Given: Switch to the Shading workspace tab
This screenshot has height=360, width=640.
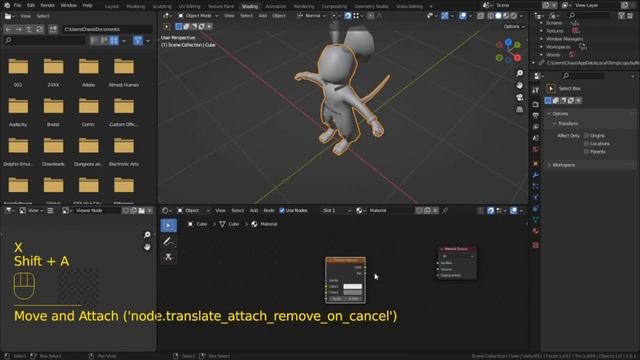Looking at the screenshot, I should 249,7.
